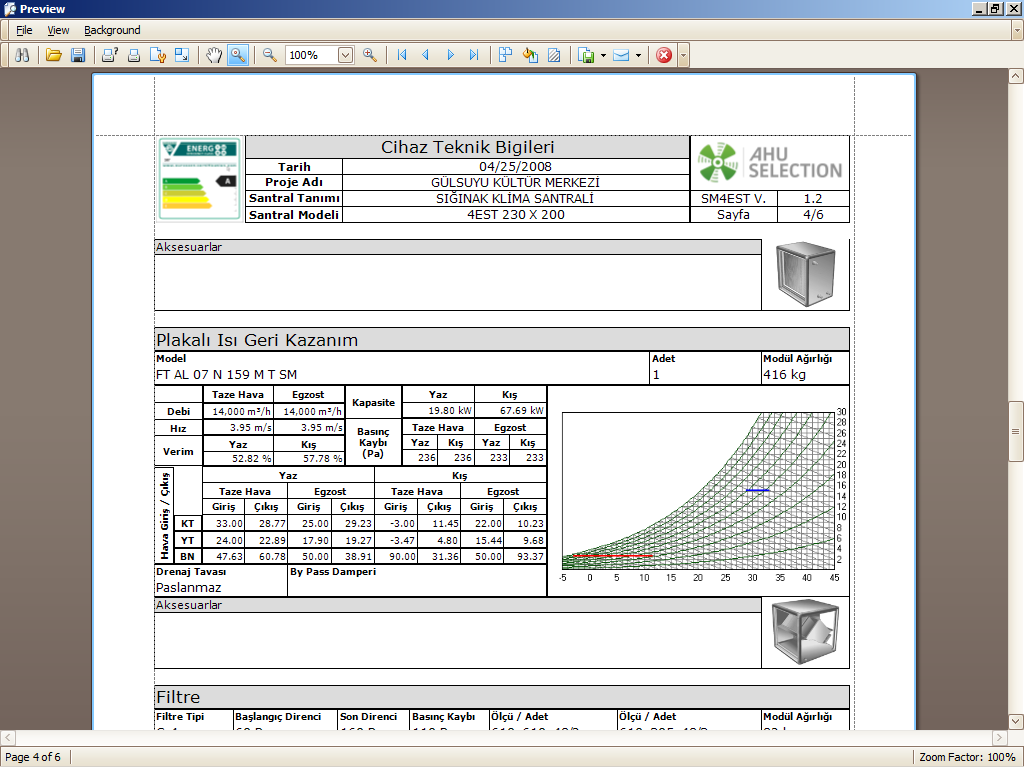
Task: Click the paint bucket background color icon
Action: 530,55
